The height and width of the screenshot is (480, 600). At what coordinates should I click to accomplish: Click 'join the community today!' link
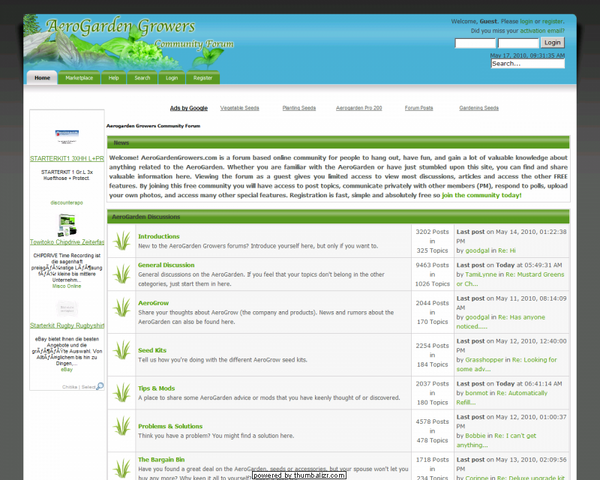point(481,195)
